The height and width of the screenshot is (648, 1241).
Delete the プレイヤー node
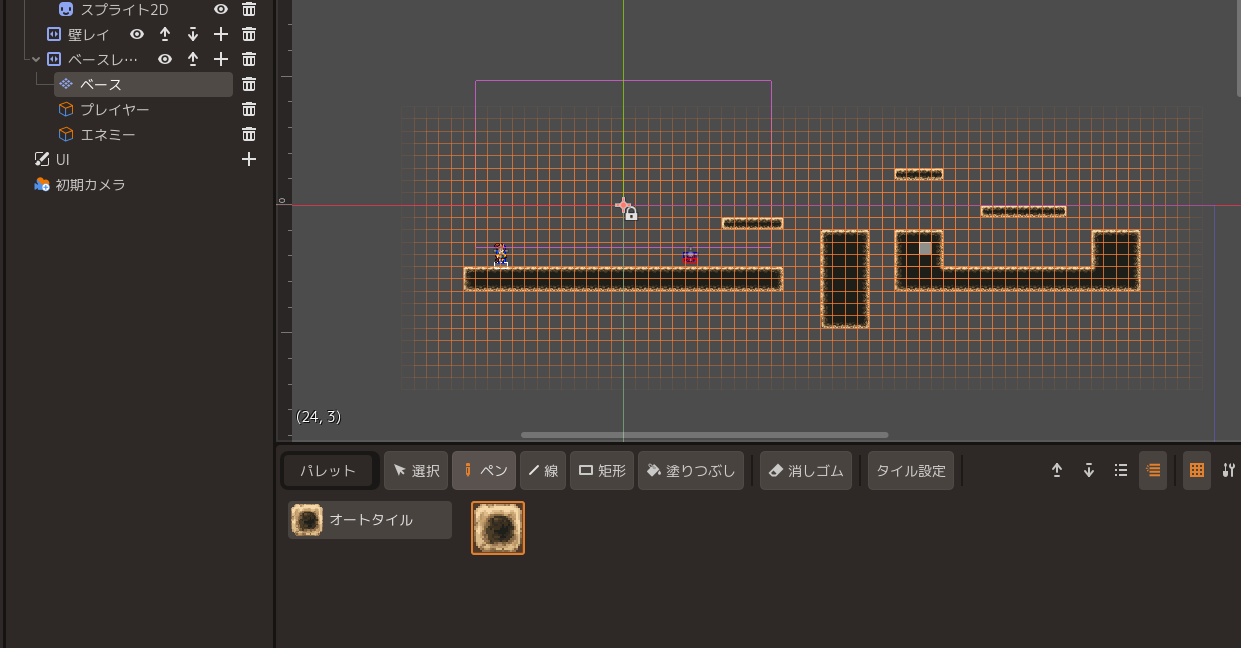[x=249, y=109]
